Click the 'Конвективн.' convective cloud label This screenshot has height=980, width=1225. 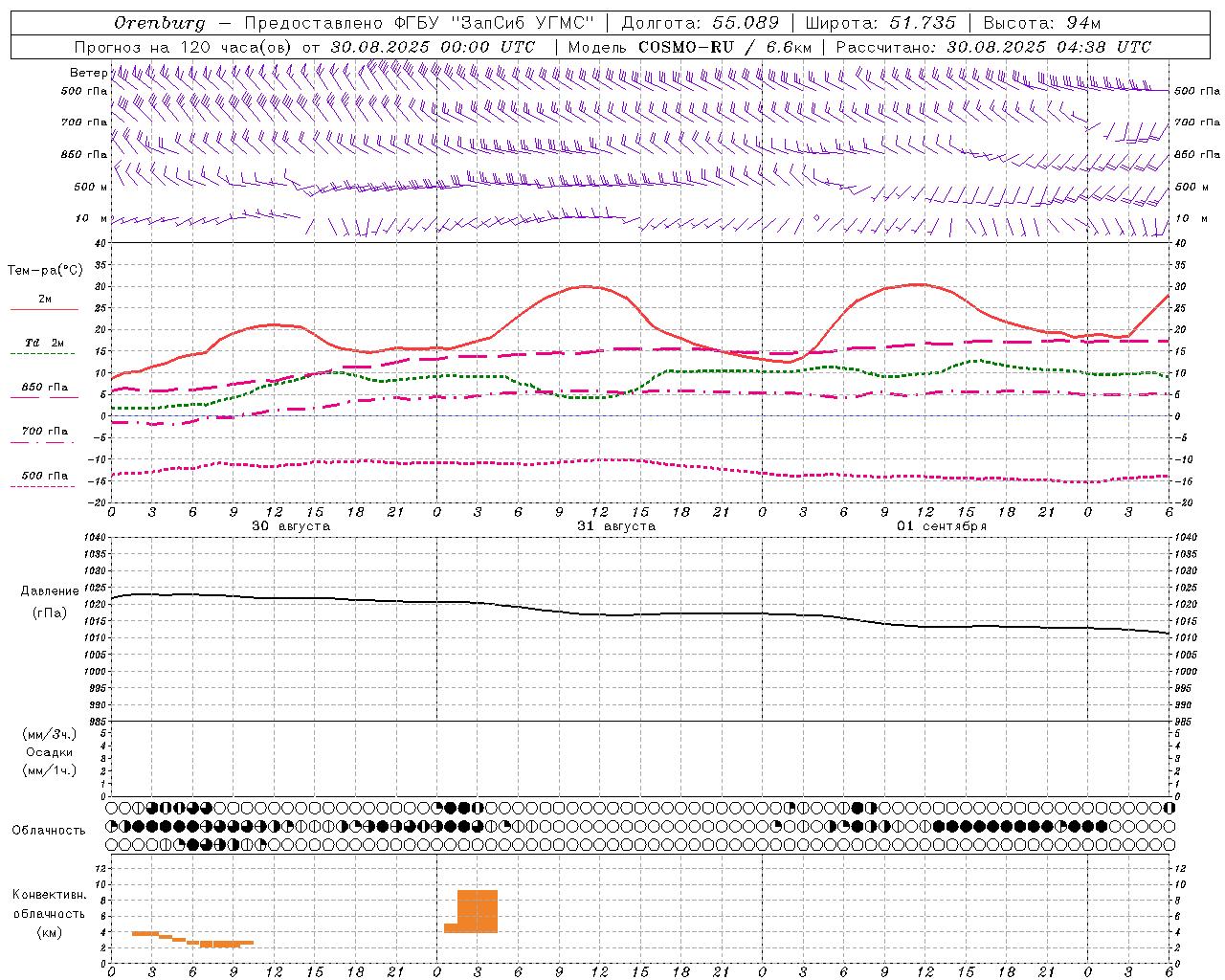(49, 895)
